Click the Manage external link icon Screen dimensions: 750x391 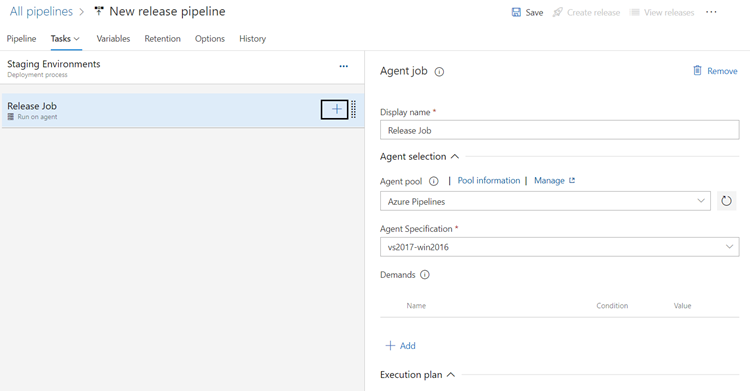click(572, 180)
